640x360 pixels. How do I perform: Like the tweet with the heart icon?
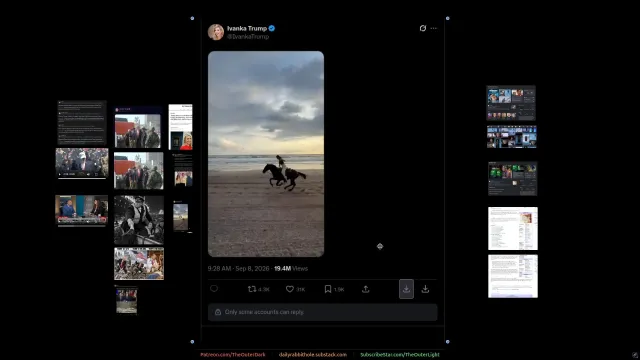click(x=289, y=289)
